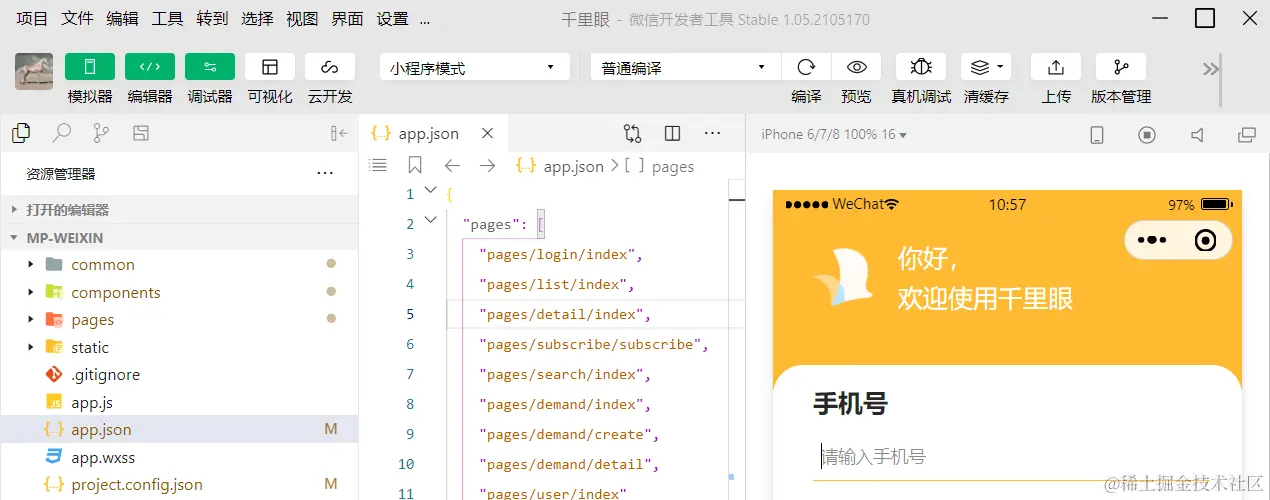Open the sidebar search icon
Screen dimensions: 1270x500
[62, 133]
